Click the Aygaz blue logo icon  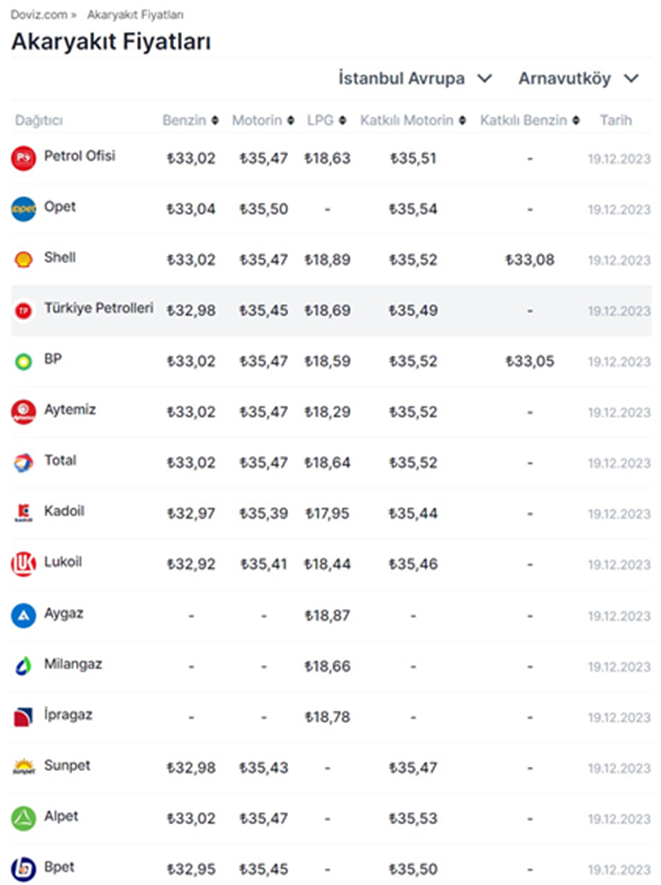pos(23,614)
